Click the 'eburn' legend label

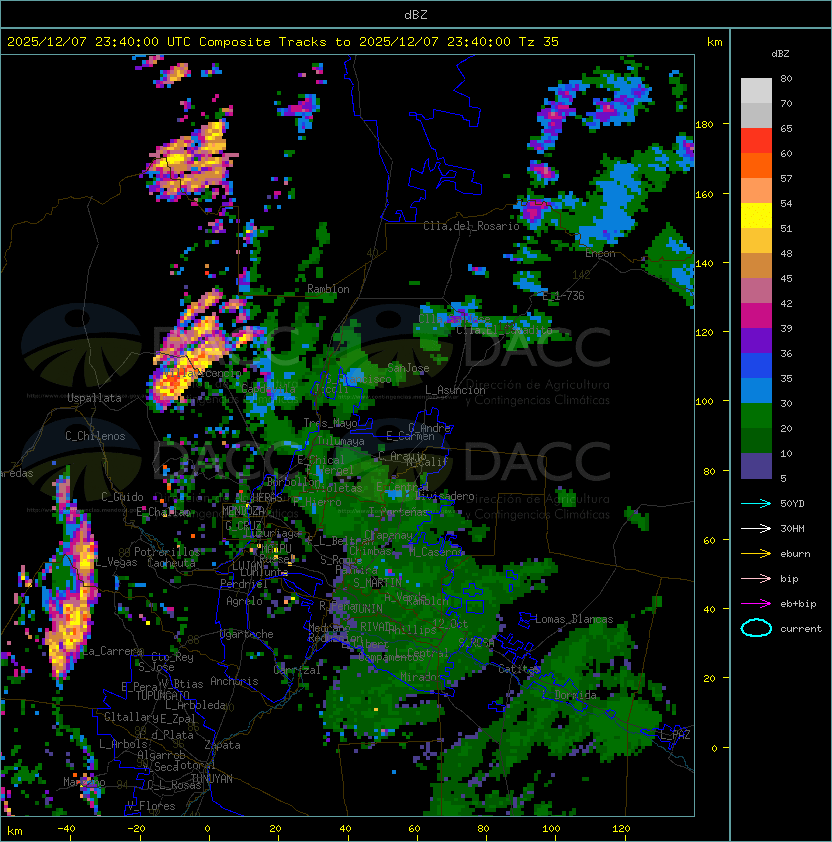tap(795, 554)
